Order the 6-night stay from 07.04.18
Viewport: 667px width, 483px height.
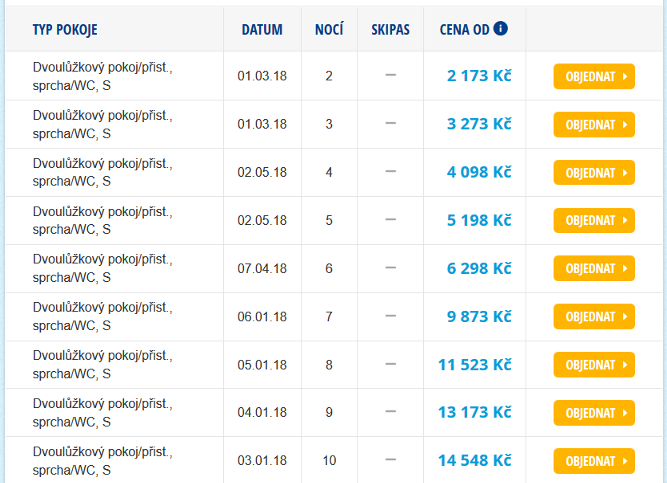click(594, 269)
